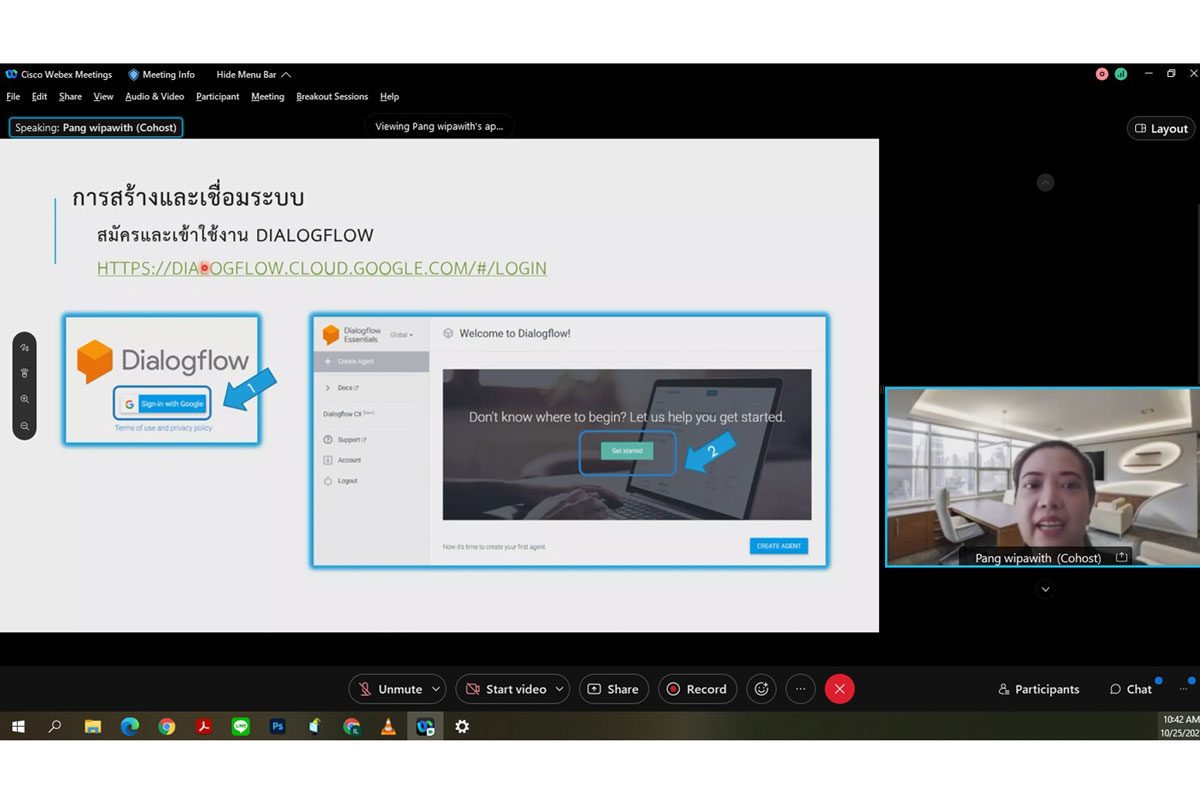Viewport: 1200px width, 800px height.
Task: Open the Participants panel
Action: point(1039,689)
